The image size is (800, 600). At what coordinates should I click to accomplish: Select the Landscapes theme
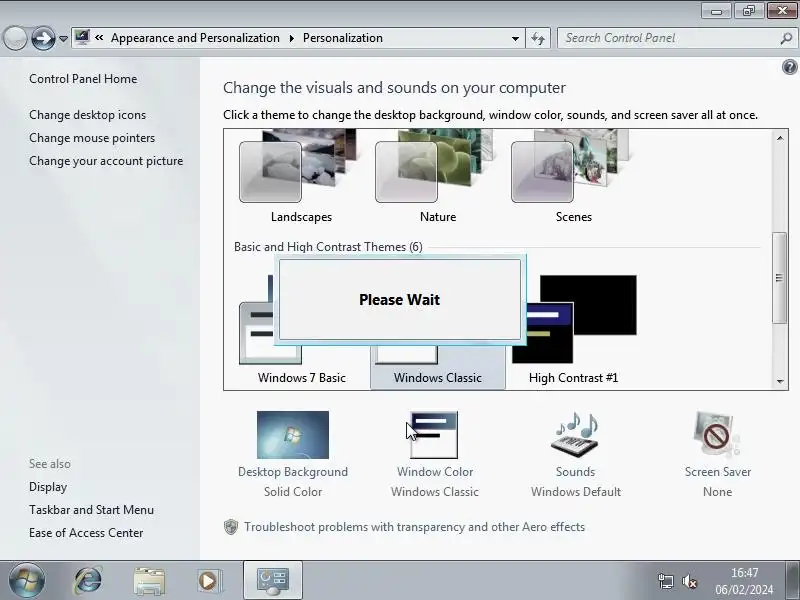(x=301, y=176)
